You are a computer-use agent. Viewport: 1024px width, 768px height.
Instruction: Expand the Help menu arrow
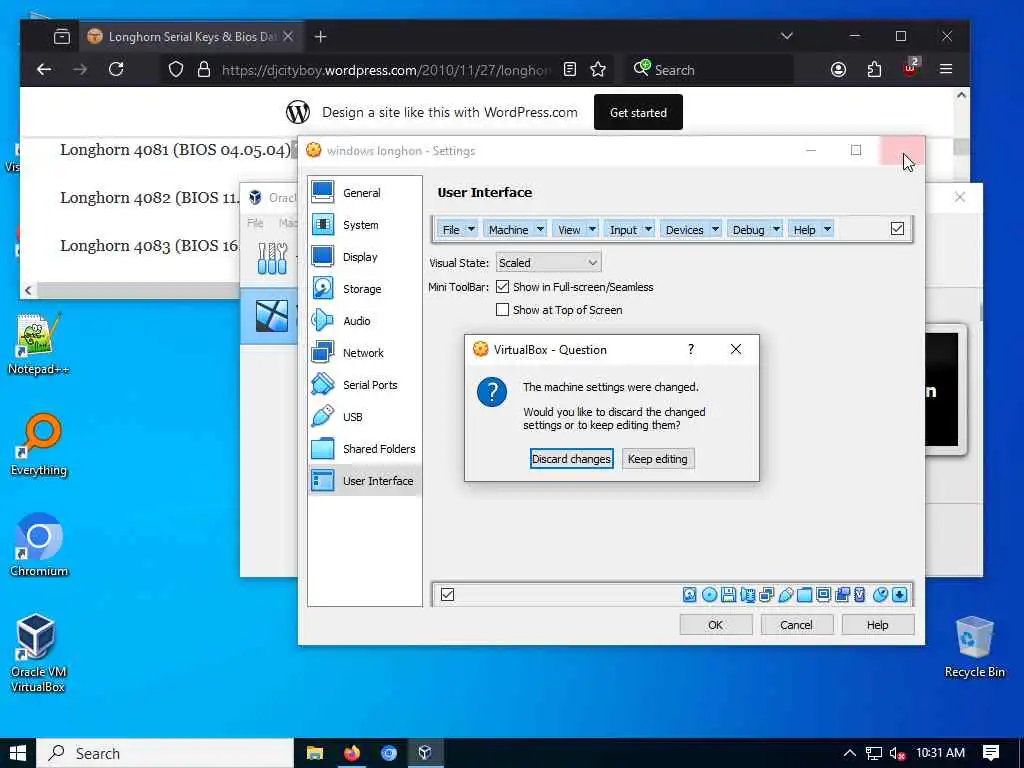(x=827, y=229)
